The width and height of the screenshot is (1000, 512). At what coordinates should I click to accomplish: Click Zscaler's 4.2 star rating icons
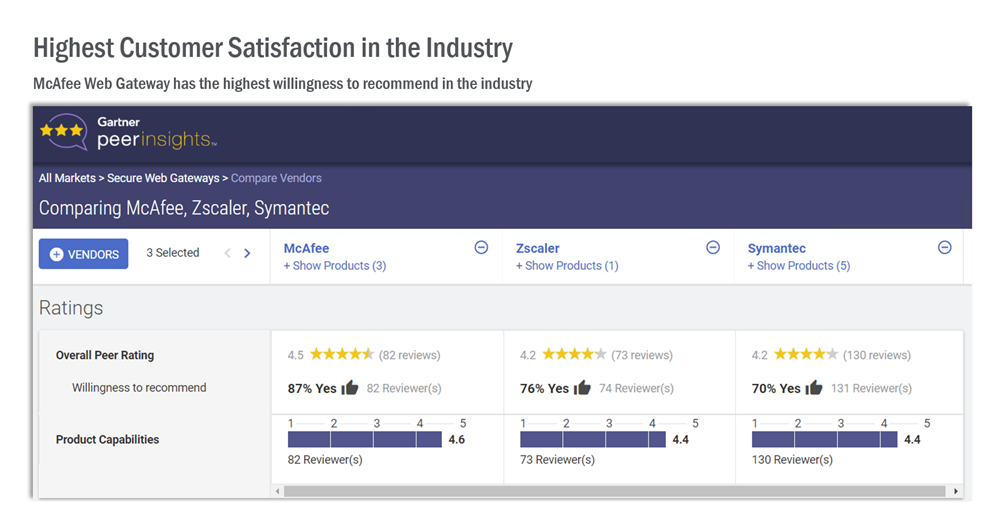574,355
